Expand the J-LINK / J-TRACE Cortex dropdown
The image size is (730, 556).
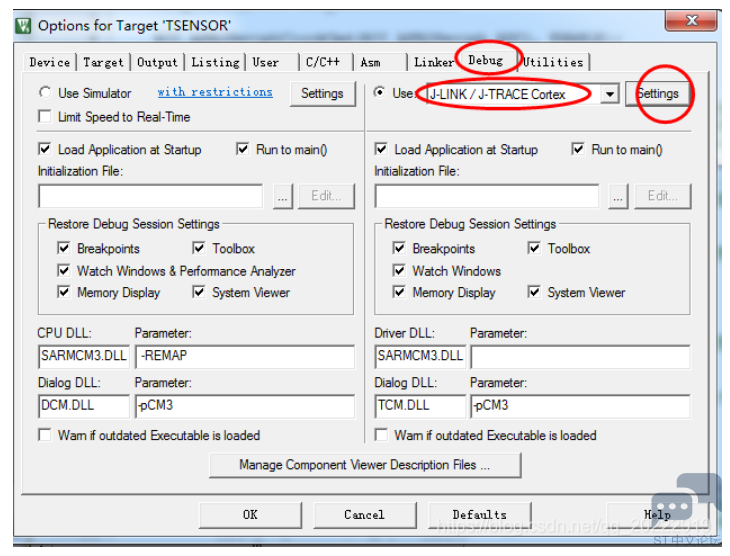(609, 94)
